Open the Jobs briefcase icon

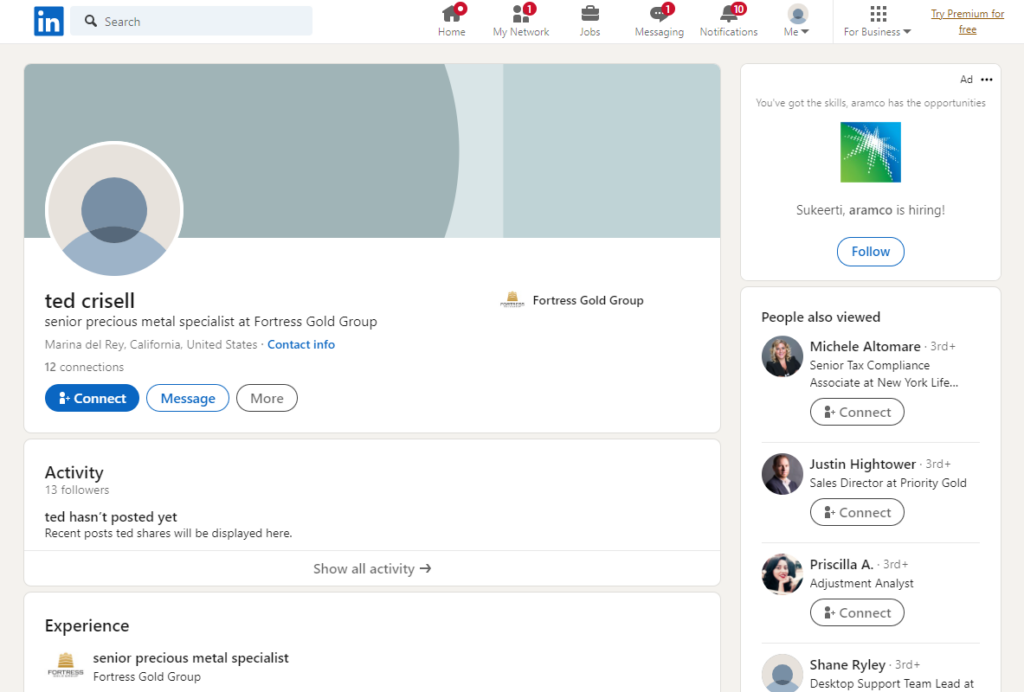[x=590, y=14]
